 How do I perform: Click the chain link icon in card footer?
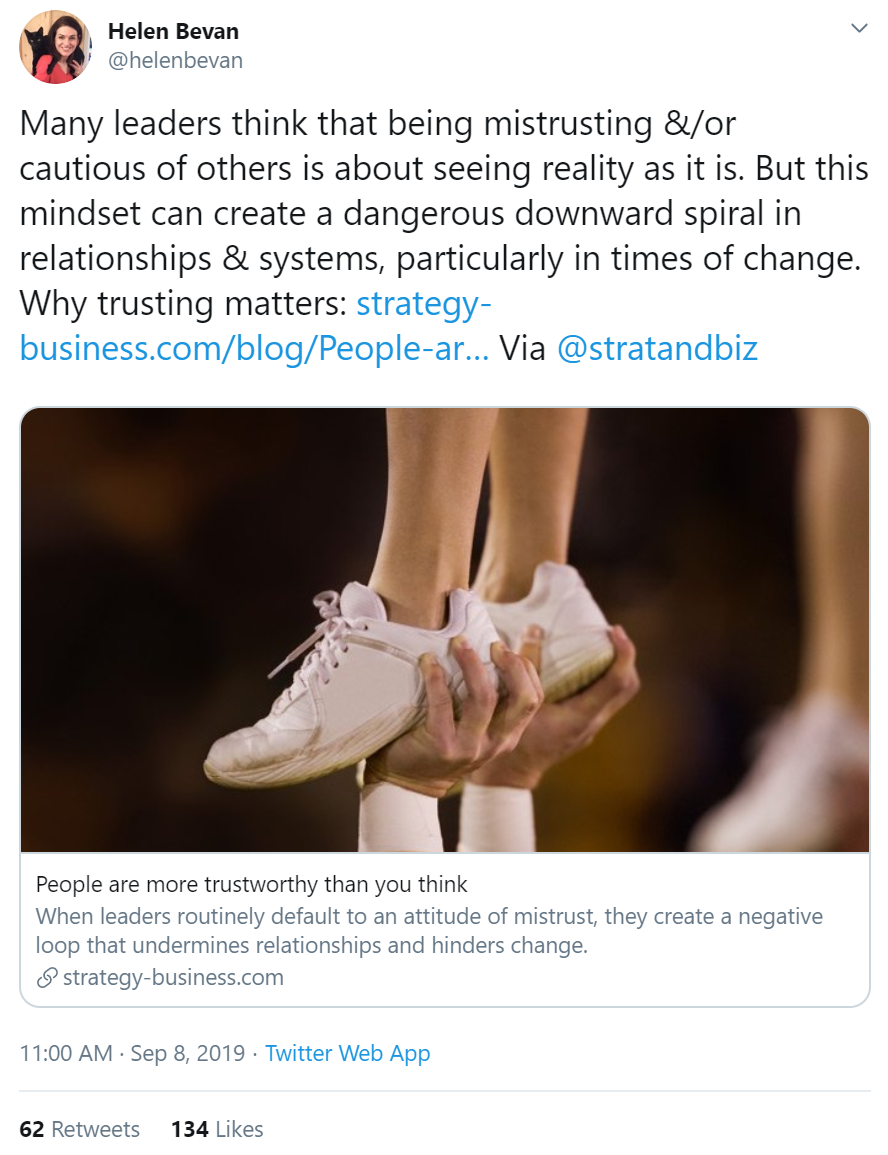pos(46,978)
